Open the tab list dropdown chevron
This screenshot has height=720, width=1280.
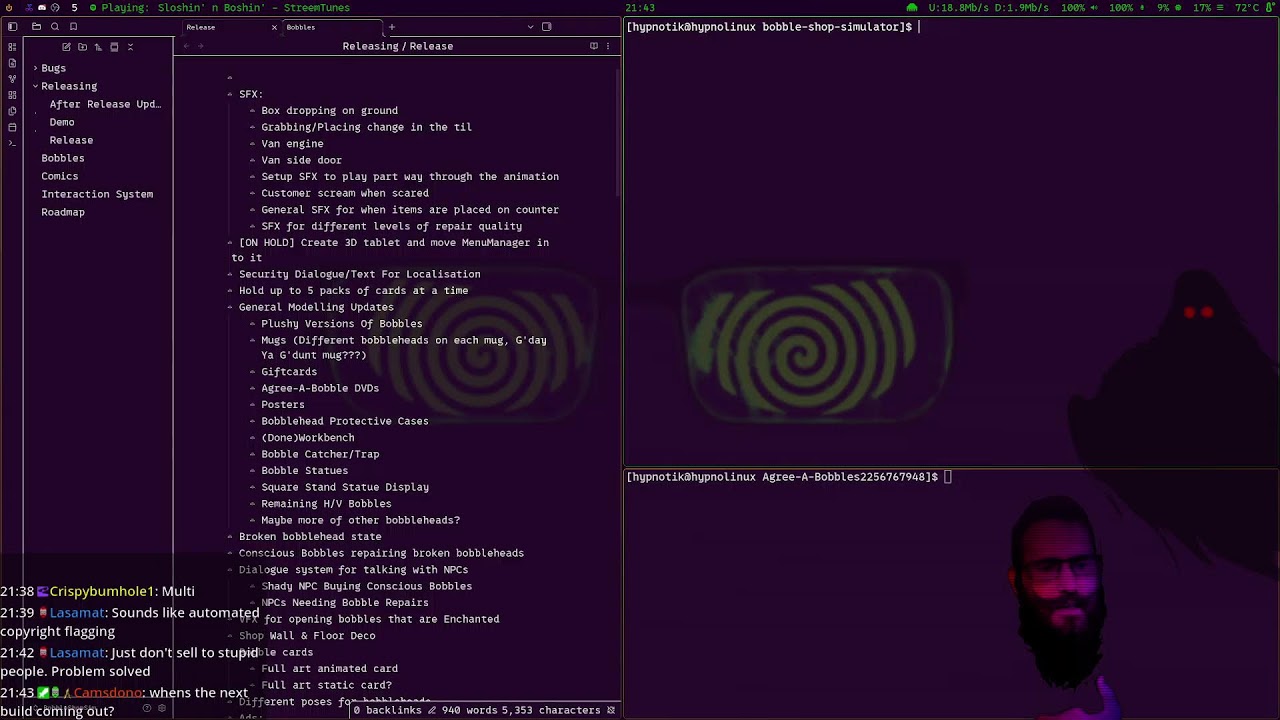(x=530, y=27)
